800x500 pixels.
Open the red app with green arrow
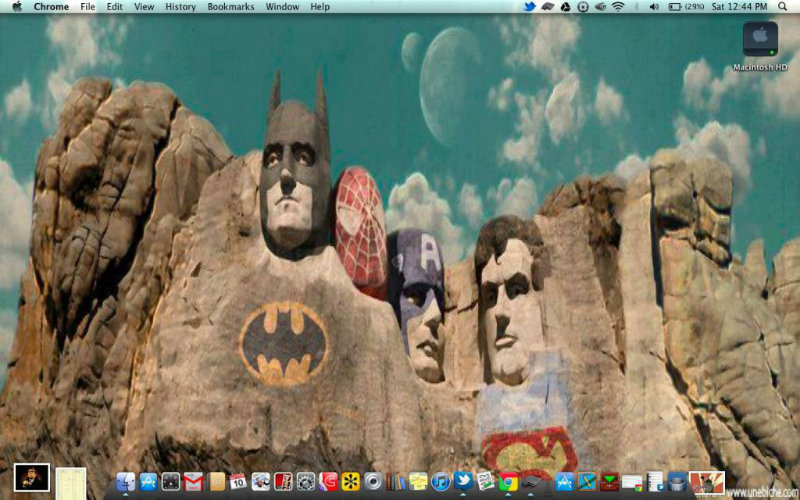coord(610,481)
